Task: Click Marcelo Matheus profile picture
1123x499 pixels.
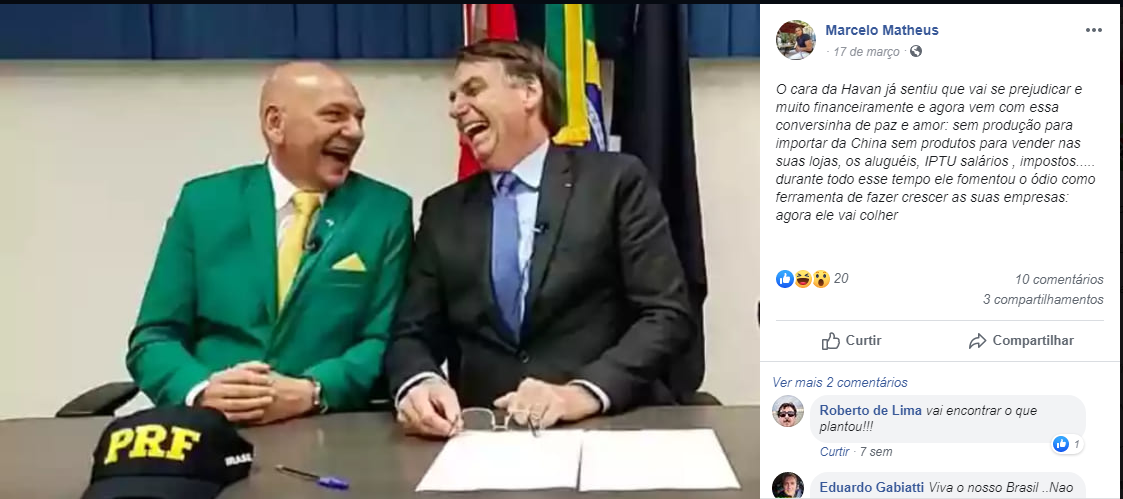Action: tap(796, 40)
